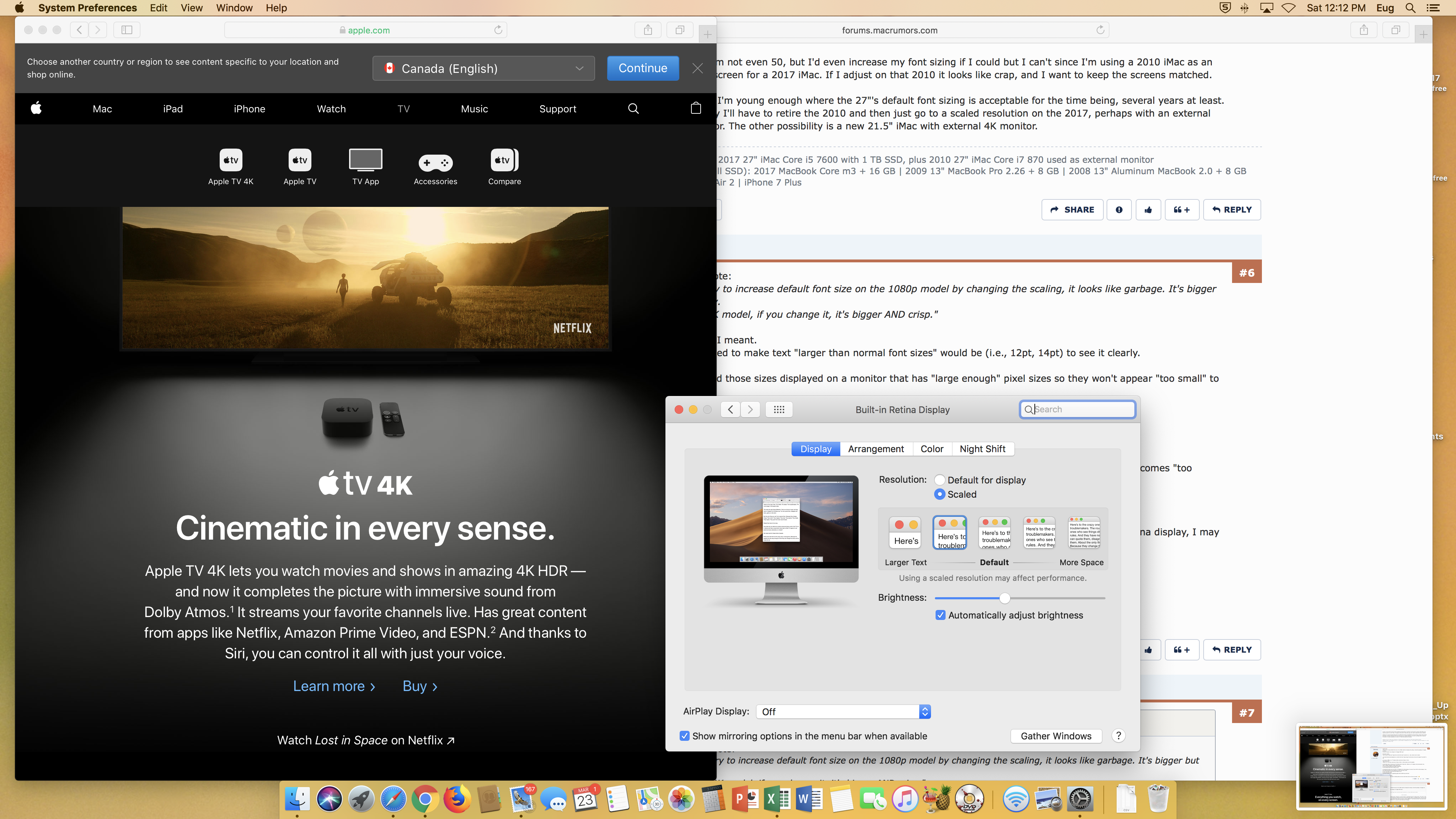The height and width of the screenshot is (819, 1456).
Task: Open the Bluetooth menu bar icon
Action: [1244, 8]
